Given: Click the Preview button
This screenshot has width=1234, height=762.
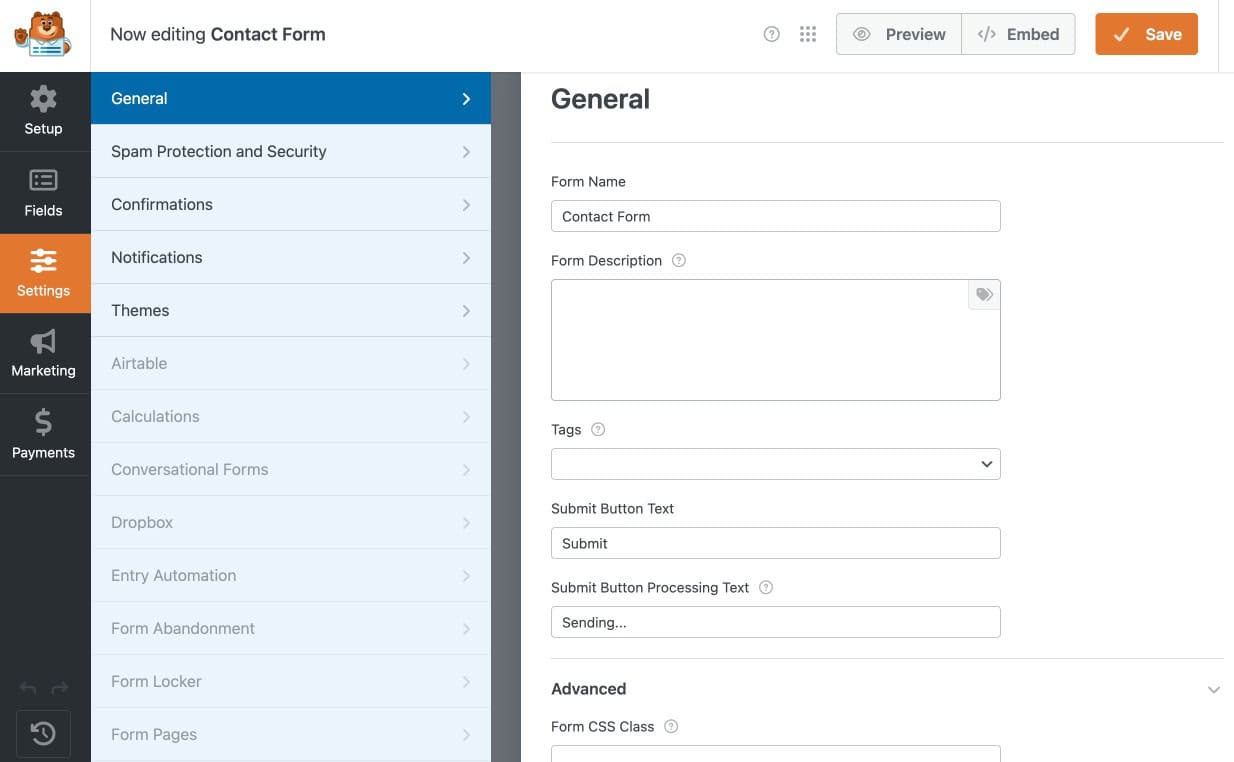Looking at the screenshot, I should pyautogui.click(x=899, y=34).
